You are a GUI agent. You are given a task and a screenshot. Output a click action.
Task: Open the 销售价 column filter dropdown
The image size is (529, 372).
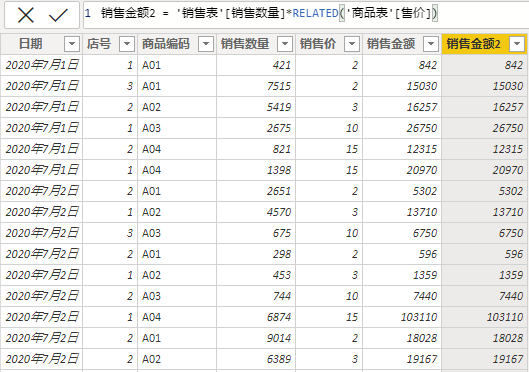pyautogui.click(x=352, y=44)
